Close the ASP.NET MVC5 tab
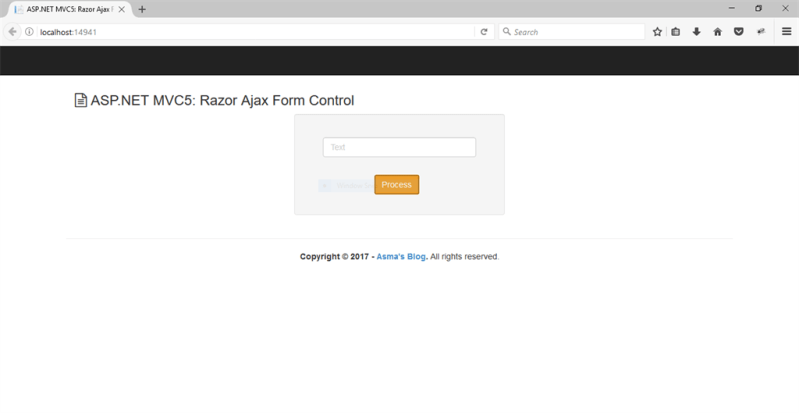Image resolution: width=799 pixels, height=413 pixels. [x=122, y=9]
